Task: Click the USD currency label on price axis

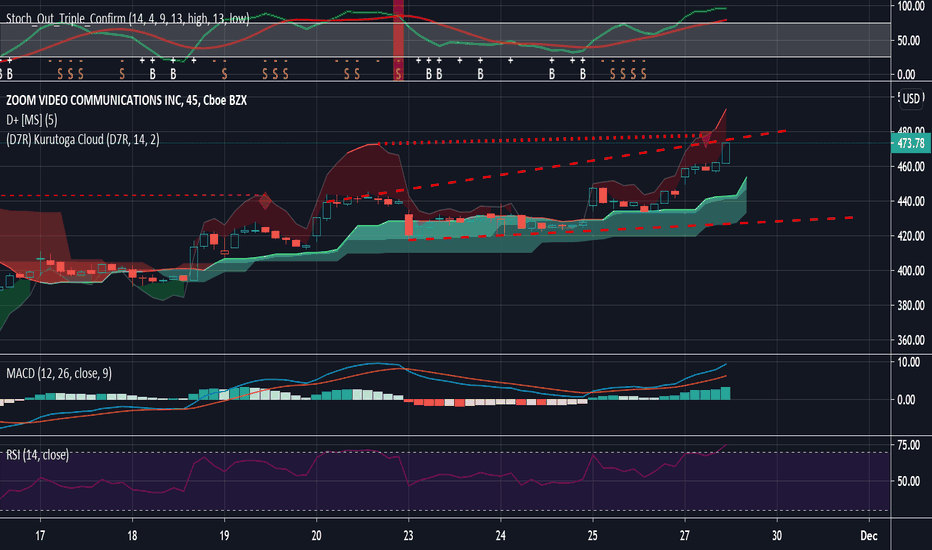Action: [x=911, y=98]
